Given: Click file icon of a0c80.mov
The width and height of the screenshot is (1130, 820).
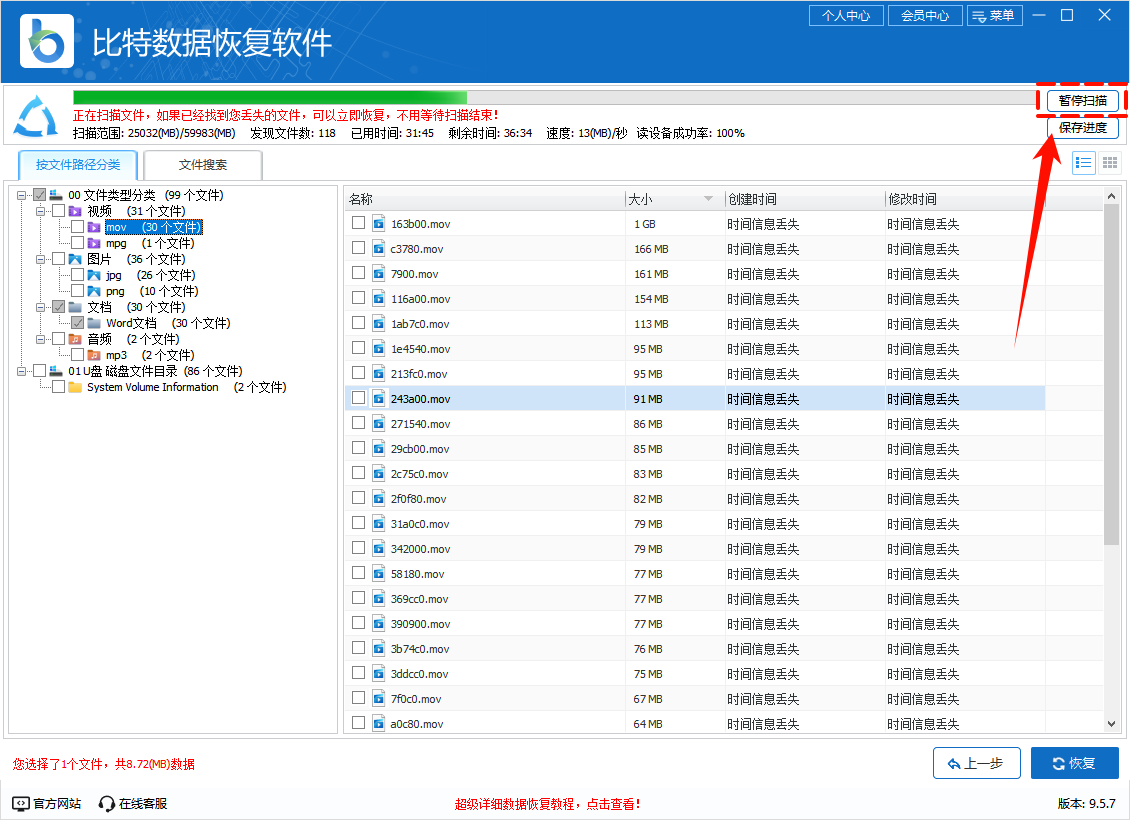Looking at the screenshot, I should (378, 723).
